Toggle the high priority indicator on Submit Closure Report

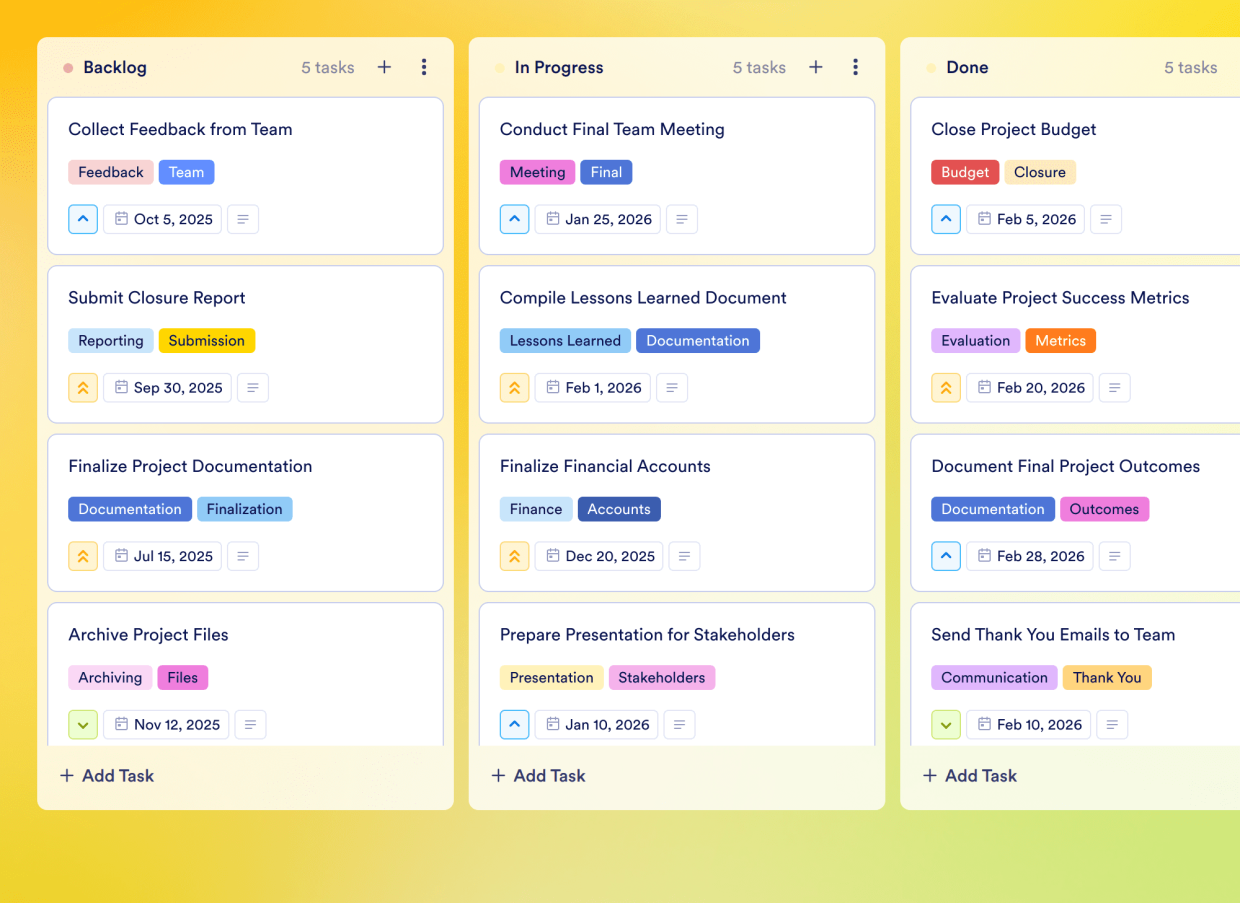[x=83, y=387]
